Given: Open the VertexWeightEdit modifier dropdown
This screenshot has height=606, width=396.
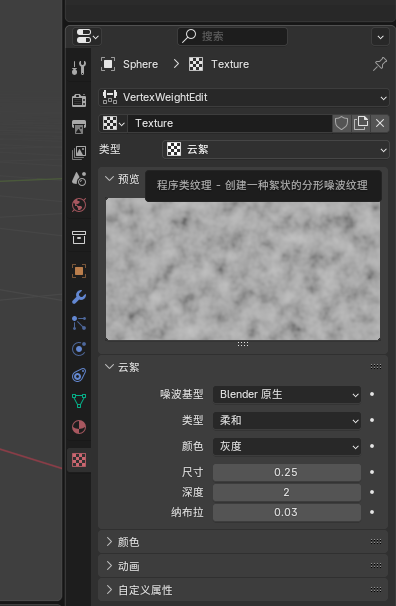Looking at the screenshot, I should click(x=244, y=97).
